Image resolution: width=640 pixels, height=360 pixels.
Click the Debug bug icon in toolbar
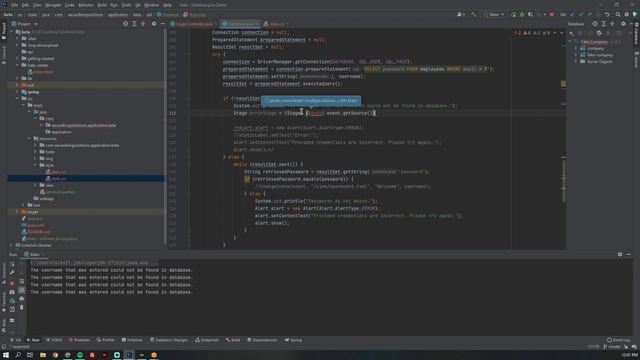(522, 14)
